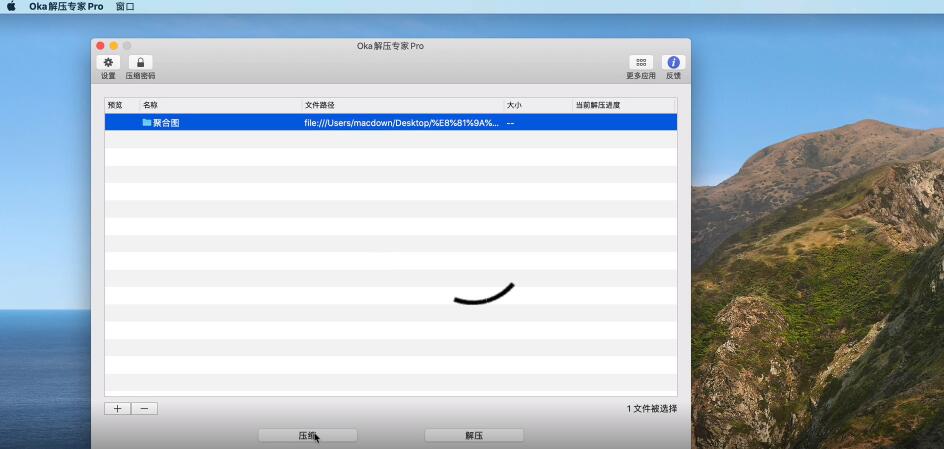Close the Oka解压专家 Pro window
This screenshot has width=944, height=449.
[x=100, y=46]
